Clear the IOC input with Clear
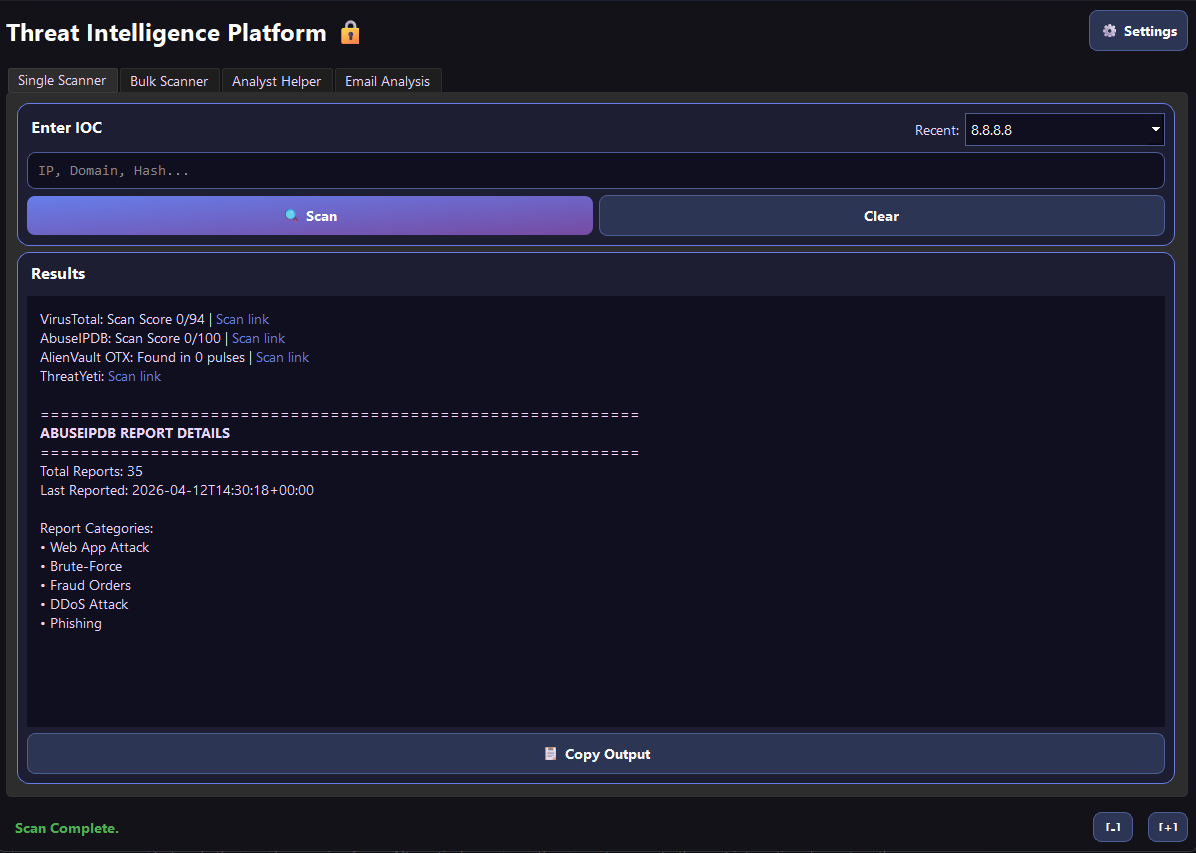 point(882,216)
